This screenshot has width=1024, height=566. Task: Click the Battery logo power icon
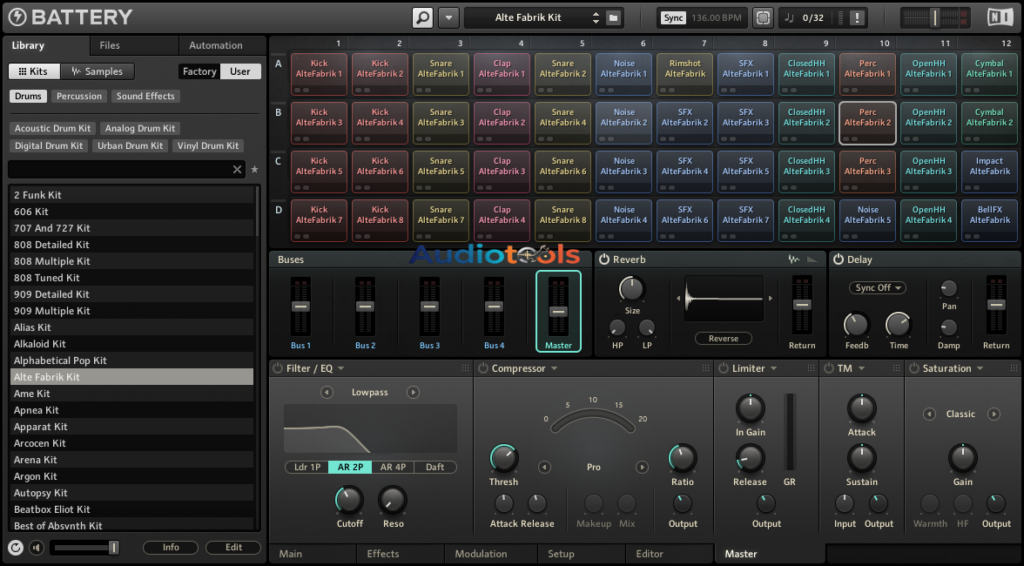pos(18,17)
